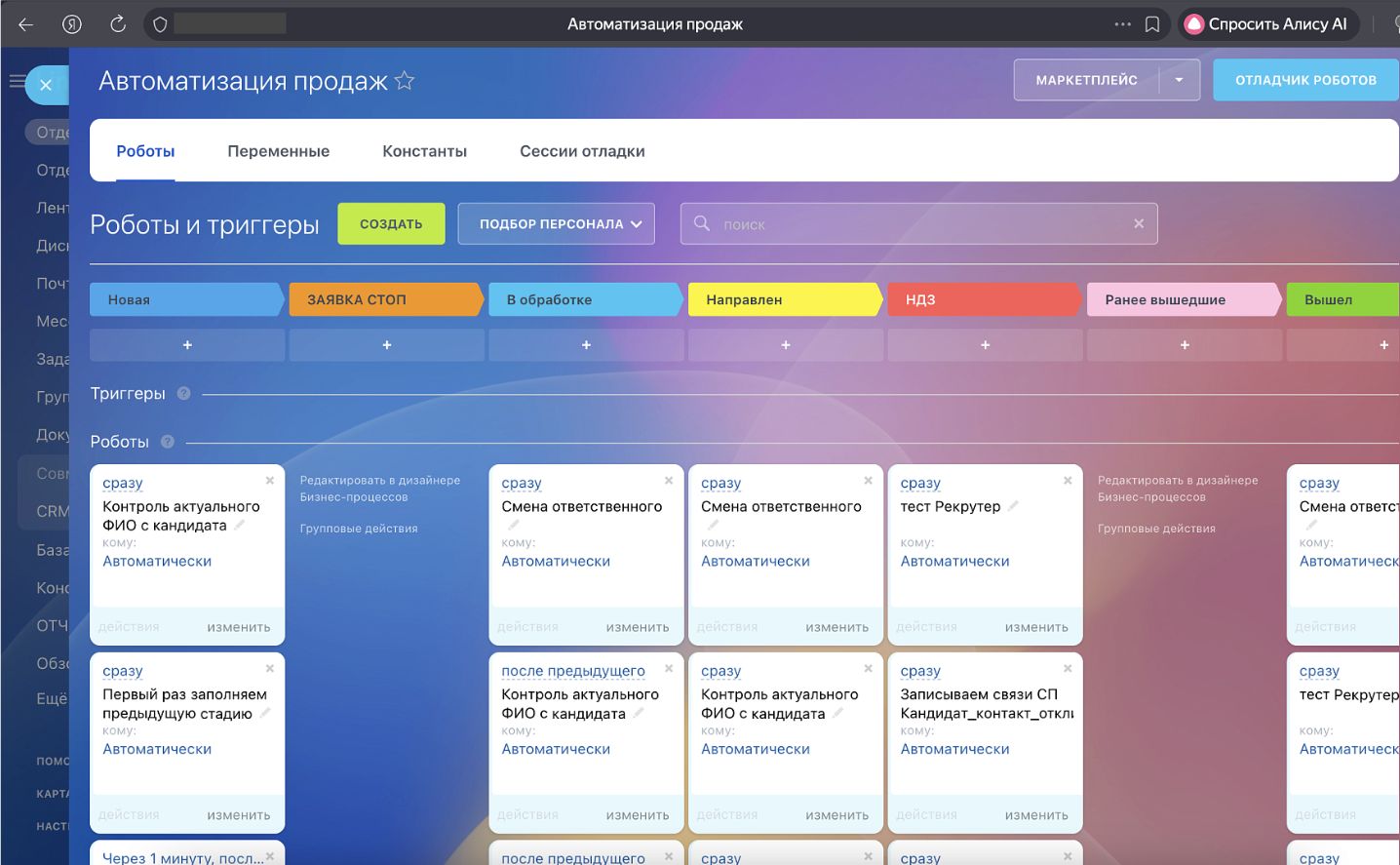Delete the 'тест Рекрутер' robot in НДЗ column
1400x865 pixels.
[1068, 480]
